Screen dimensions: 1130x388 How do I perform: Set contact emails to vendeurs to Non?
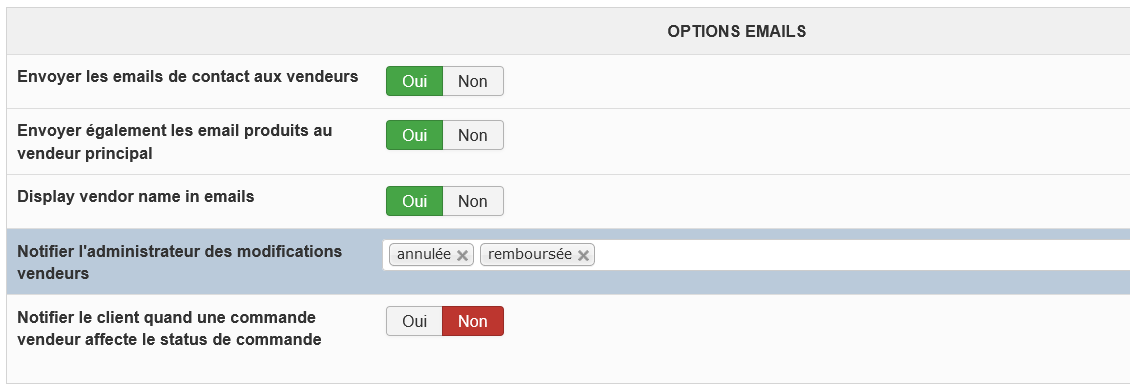pos(473,81)
